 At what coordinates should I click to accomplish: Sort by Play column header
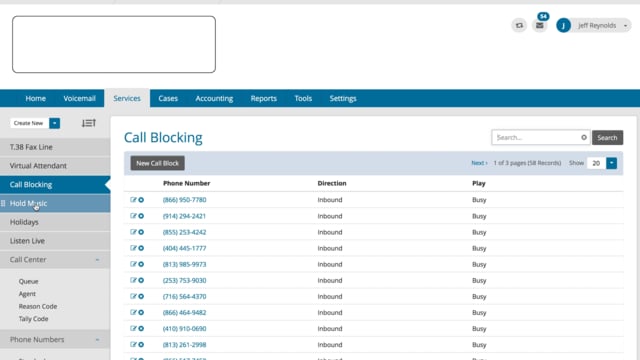point(479,183)
